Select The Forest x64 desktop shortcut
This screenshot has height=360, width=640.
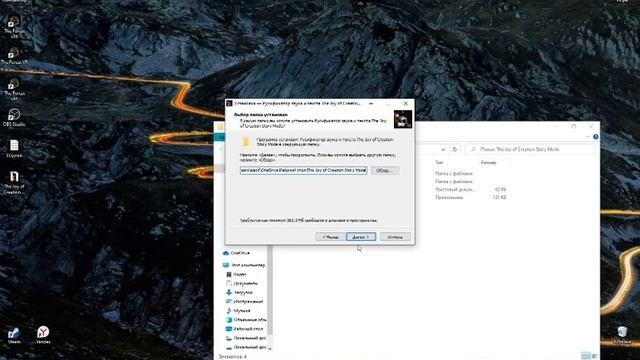coord(14,89)
